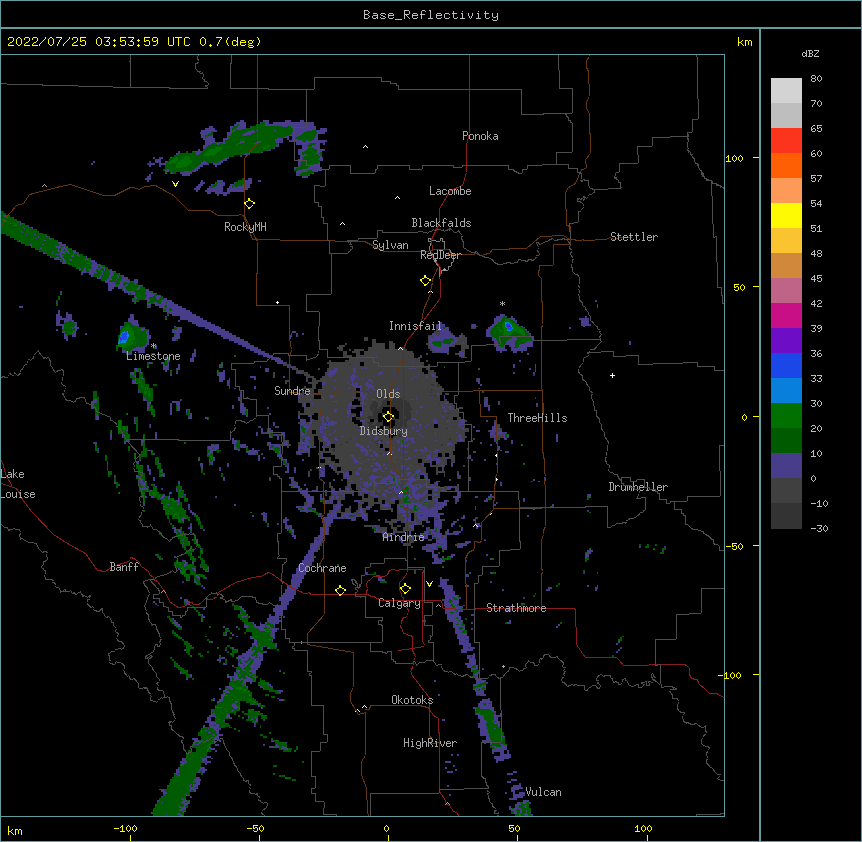Click the white asterisk northeast of Innisfail
862x842 pixels.
[x=502, y=303]
